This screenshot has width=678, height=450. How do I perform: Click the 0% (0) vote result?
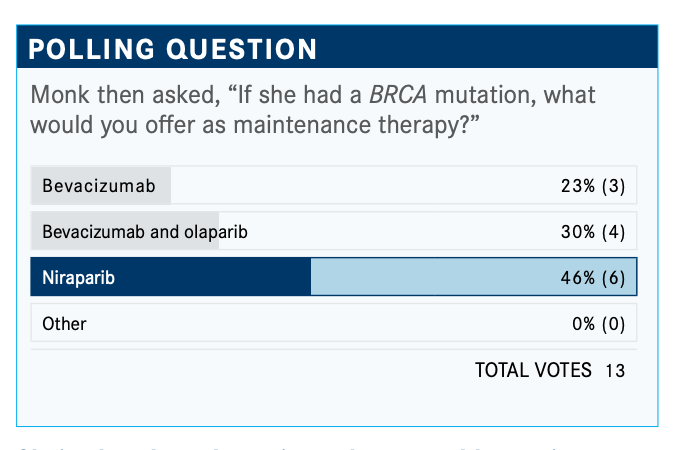click(x=598, y=323)
